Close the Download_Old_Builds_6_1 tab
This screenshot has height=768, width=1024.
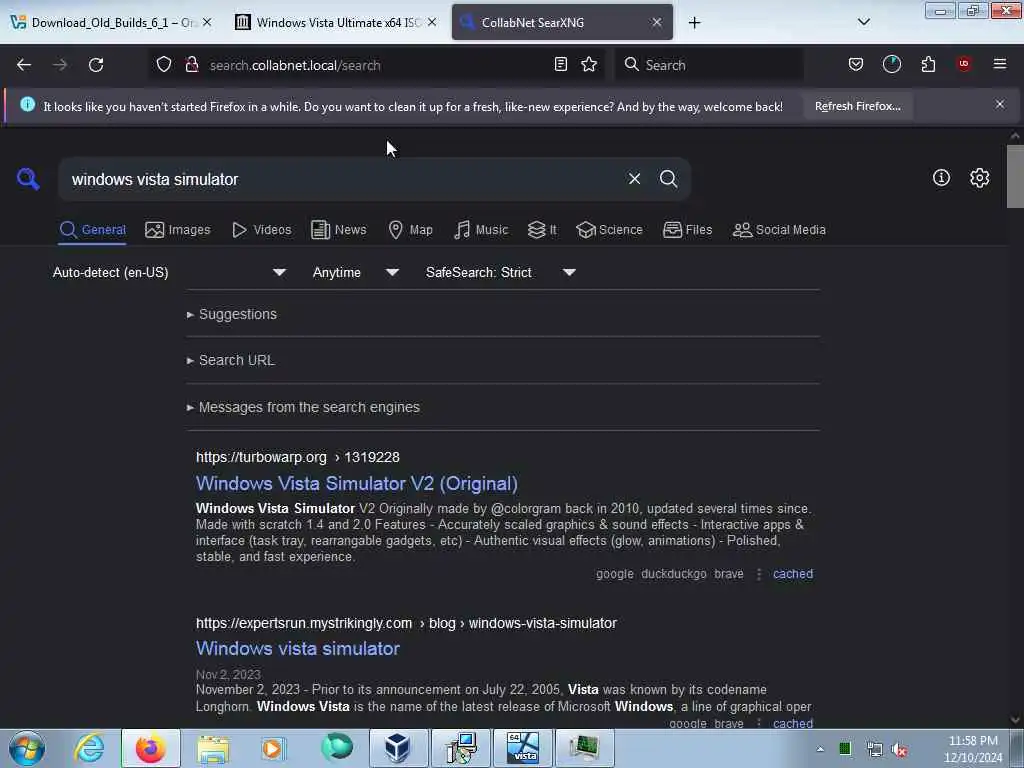coord(207,22)
